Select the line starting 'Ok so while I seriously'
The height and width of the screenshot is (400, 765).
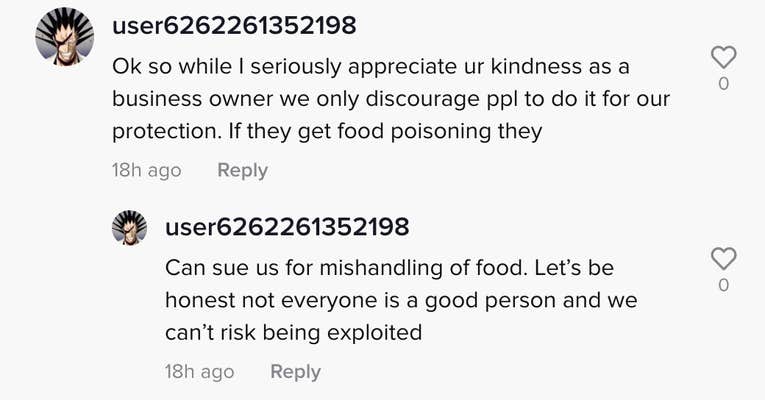click(371, 67)
